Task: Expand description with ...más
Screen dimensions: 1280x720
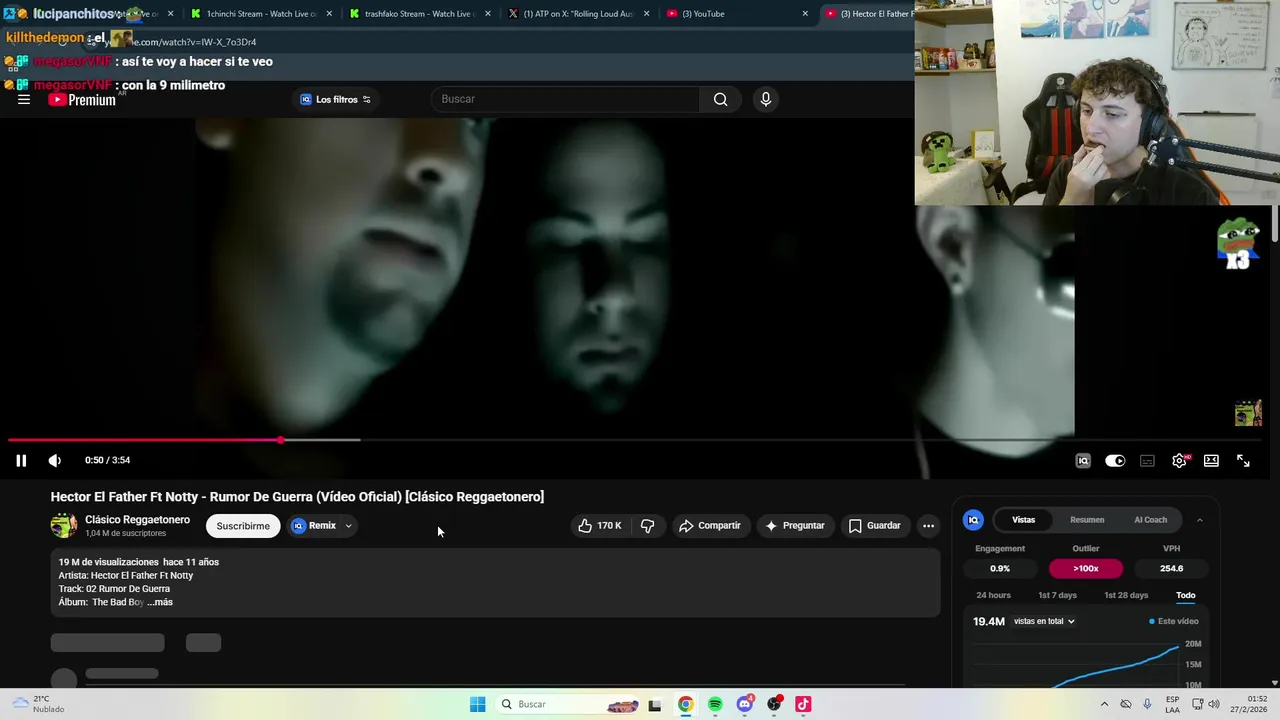Action: tap(160, 602)
